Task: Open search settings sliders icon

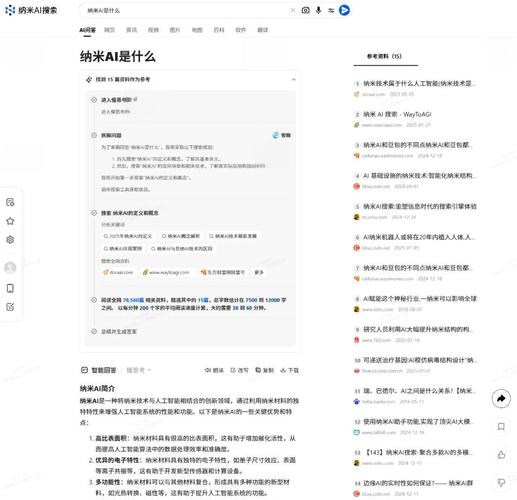Action: coord(331,10)
